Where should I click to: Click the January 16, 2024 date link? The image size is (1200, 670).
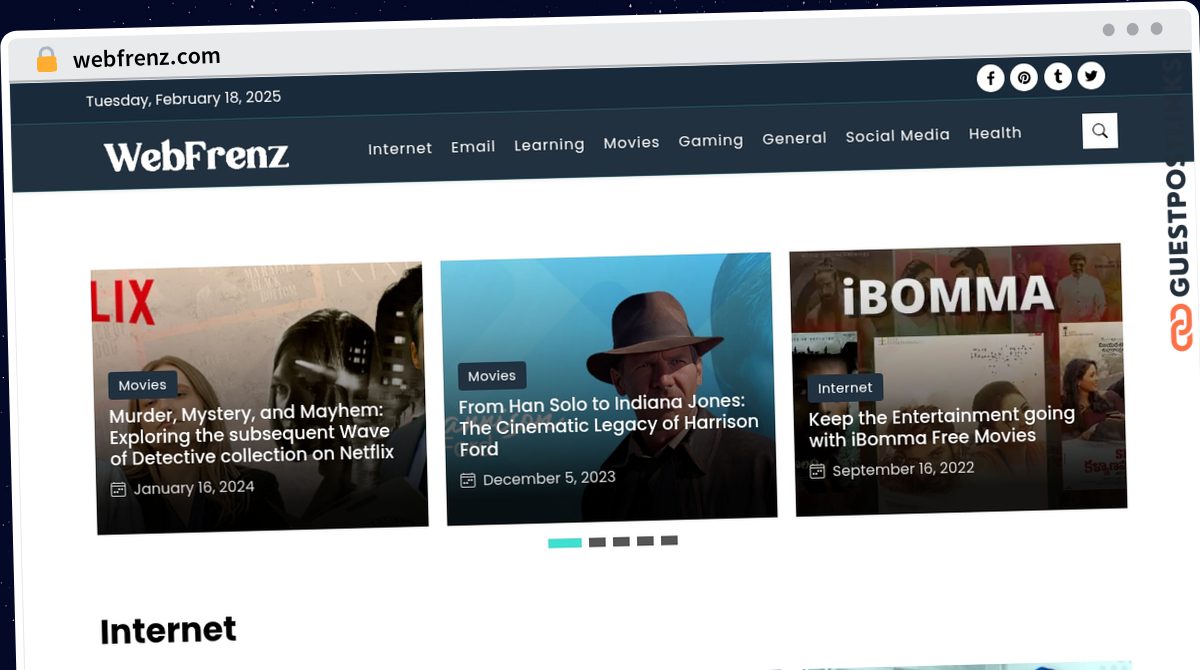tap(194, 488)
